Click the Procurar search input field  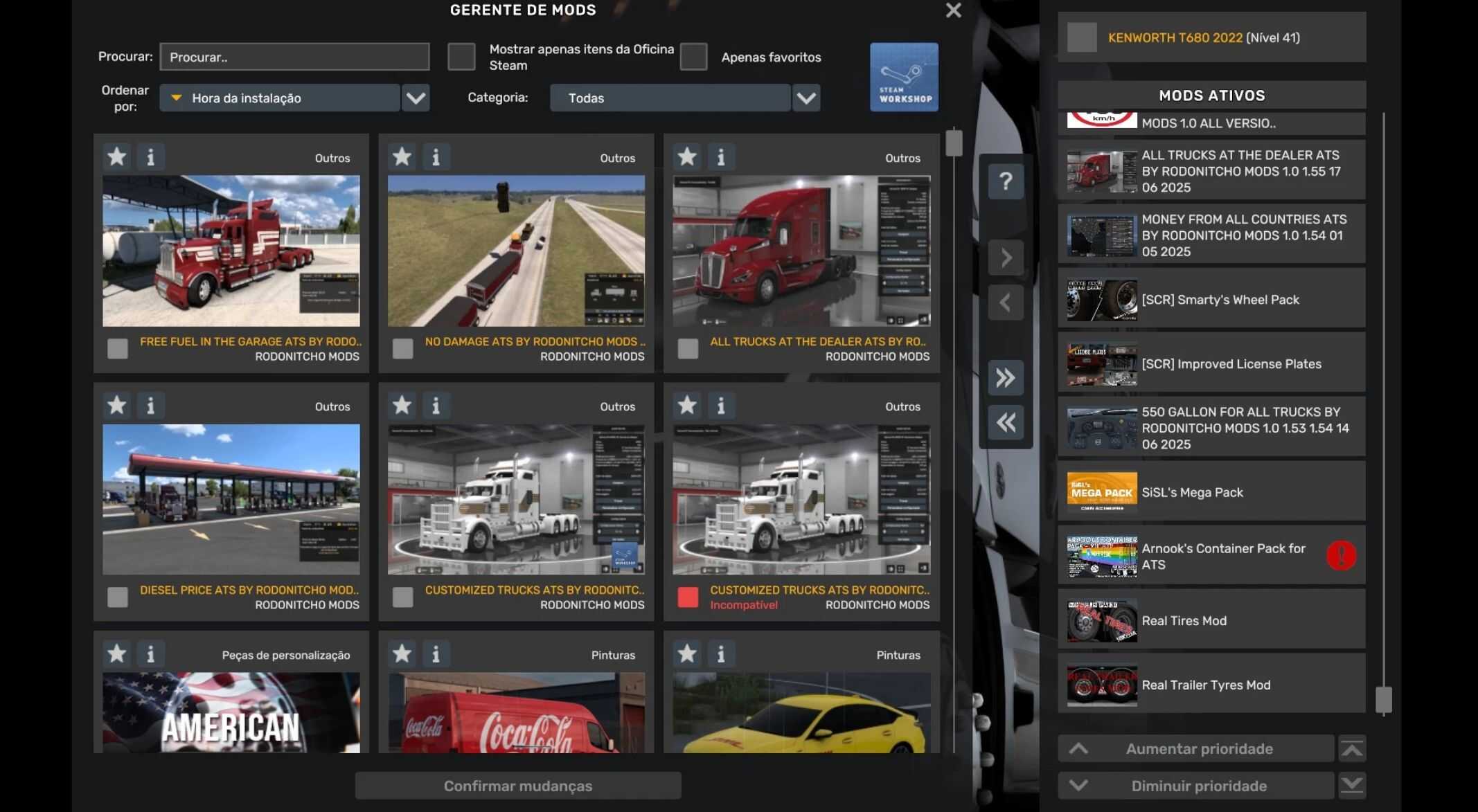tap(294, 57)
